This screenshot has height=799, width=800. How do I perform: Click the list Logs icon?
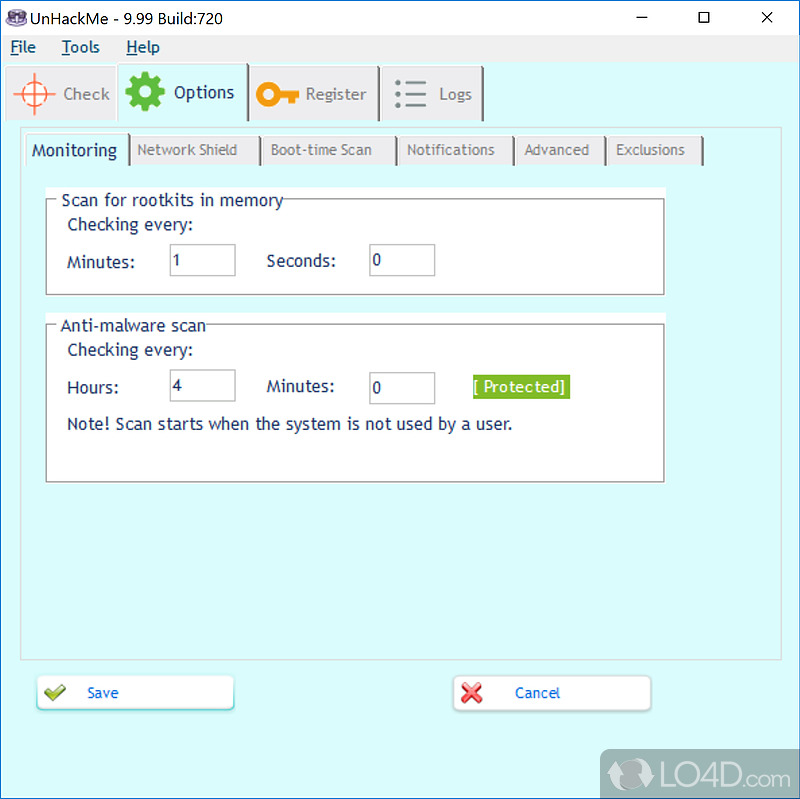point(410,94)
